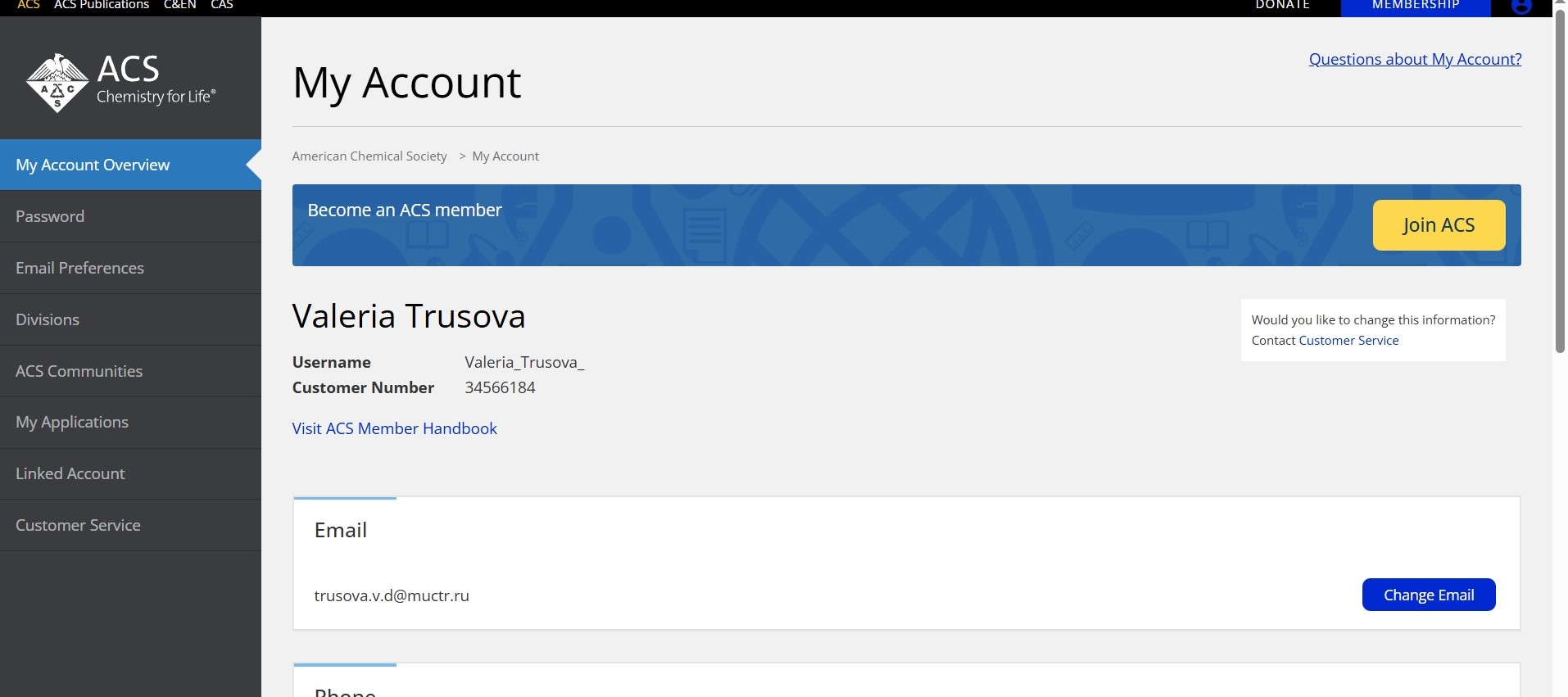Screen dimensions: 1568x697
Task: Open the user profile icon in top bar
Action: click(1520, 7)
